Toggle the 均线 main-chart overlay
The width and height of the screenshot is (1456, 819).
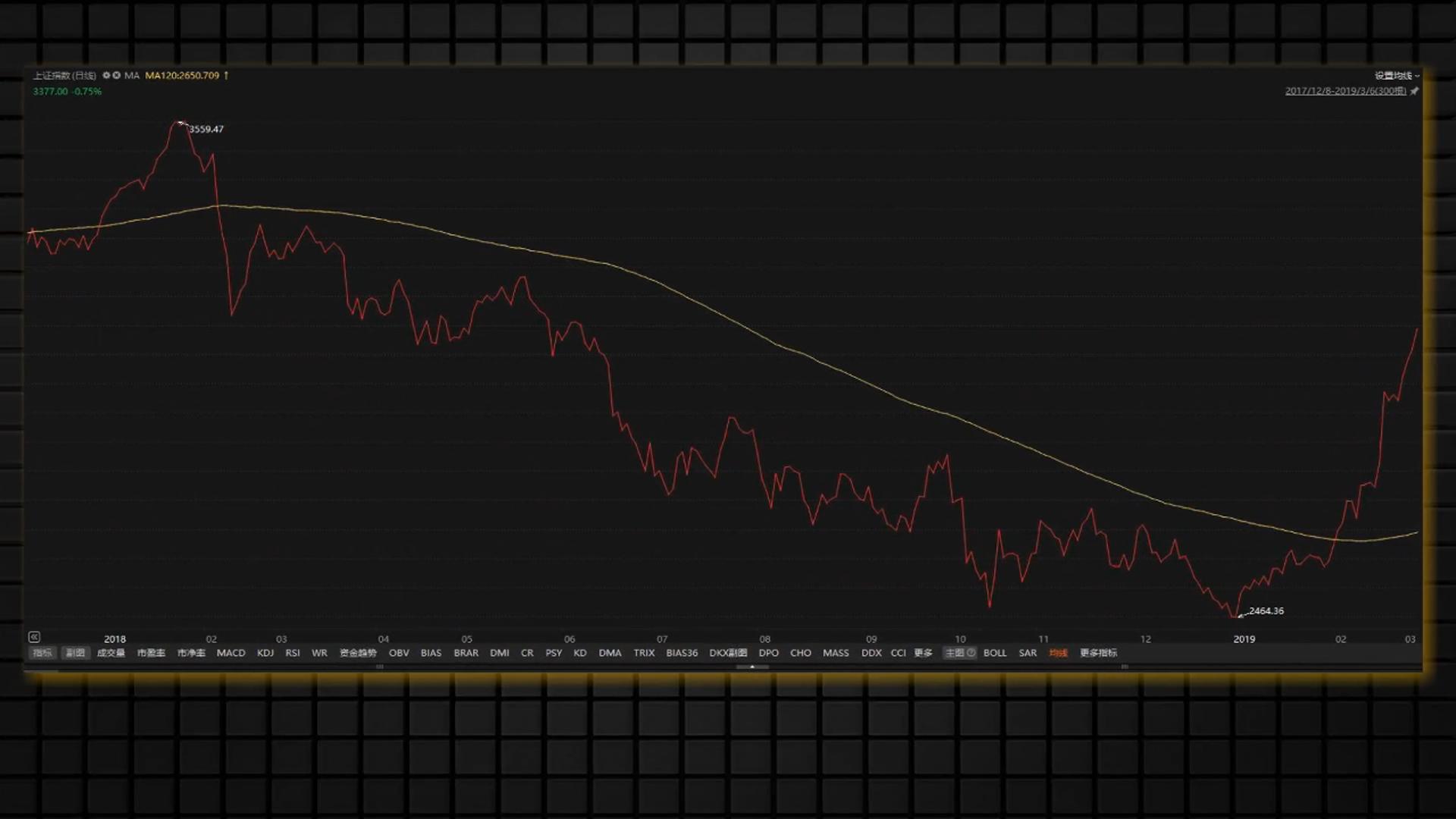tap(1058, 653)
